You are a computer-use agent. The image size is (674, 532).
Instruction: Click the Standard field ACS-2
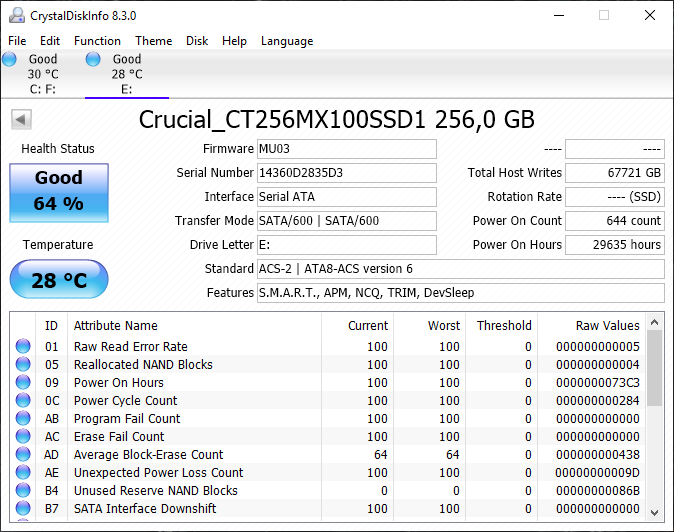461,269
